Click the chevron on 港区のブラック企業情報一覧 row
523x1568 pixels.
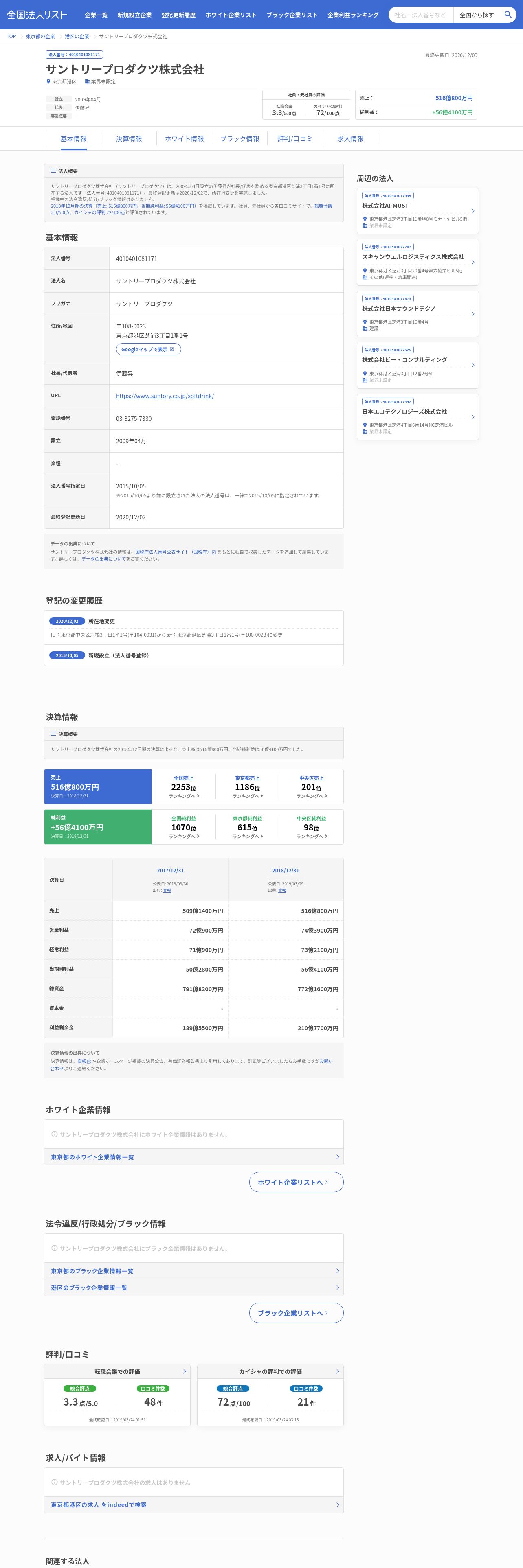pos(338,1288)
